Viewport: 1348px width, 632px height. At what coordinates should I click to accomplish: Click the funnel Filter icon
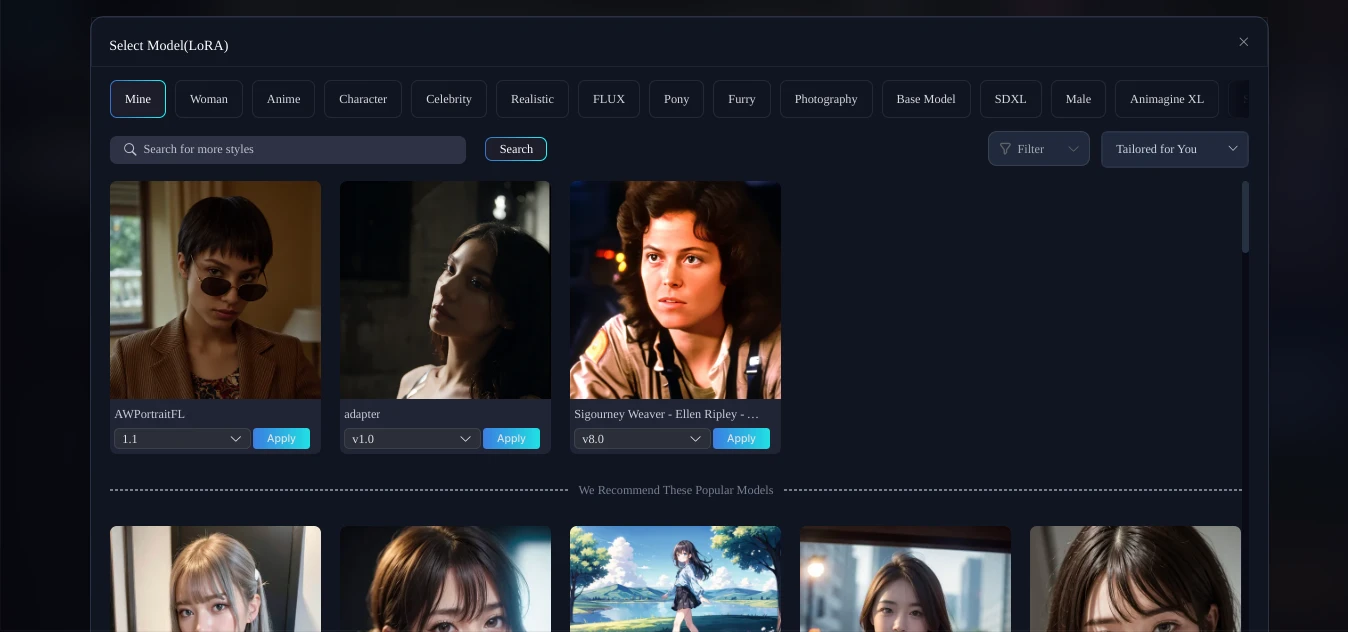pos(1006,149)
